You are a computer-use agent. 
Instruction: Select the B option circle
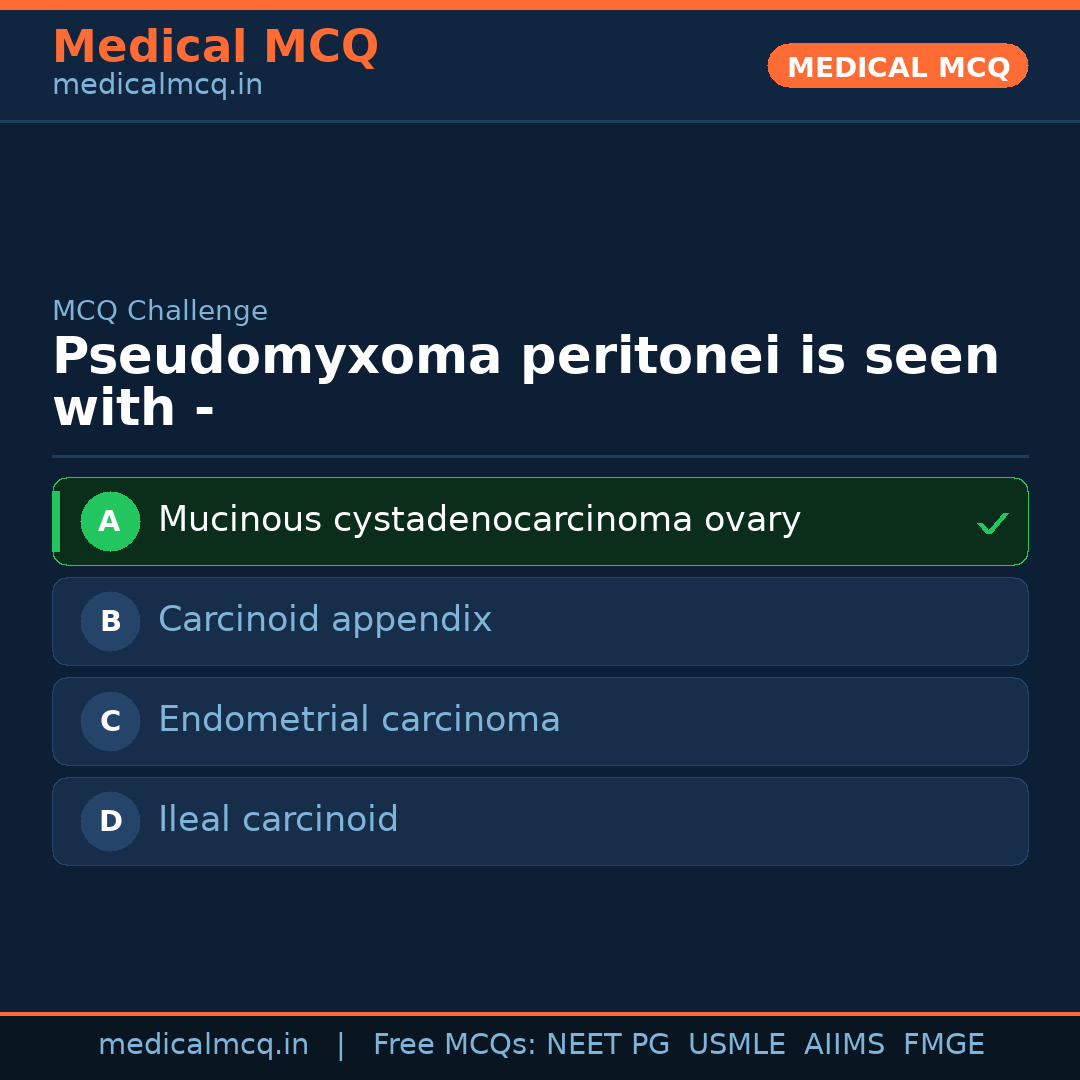click(110, 621)
